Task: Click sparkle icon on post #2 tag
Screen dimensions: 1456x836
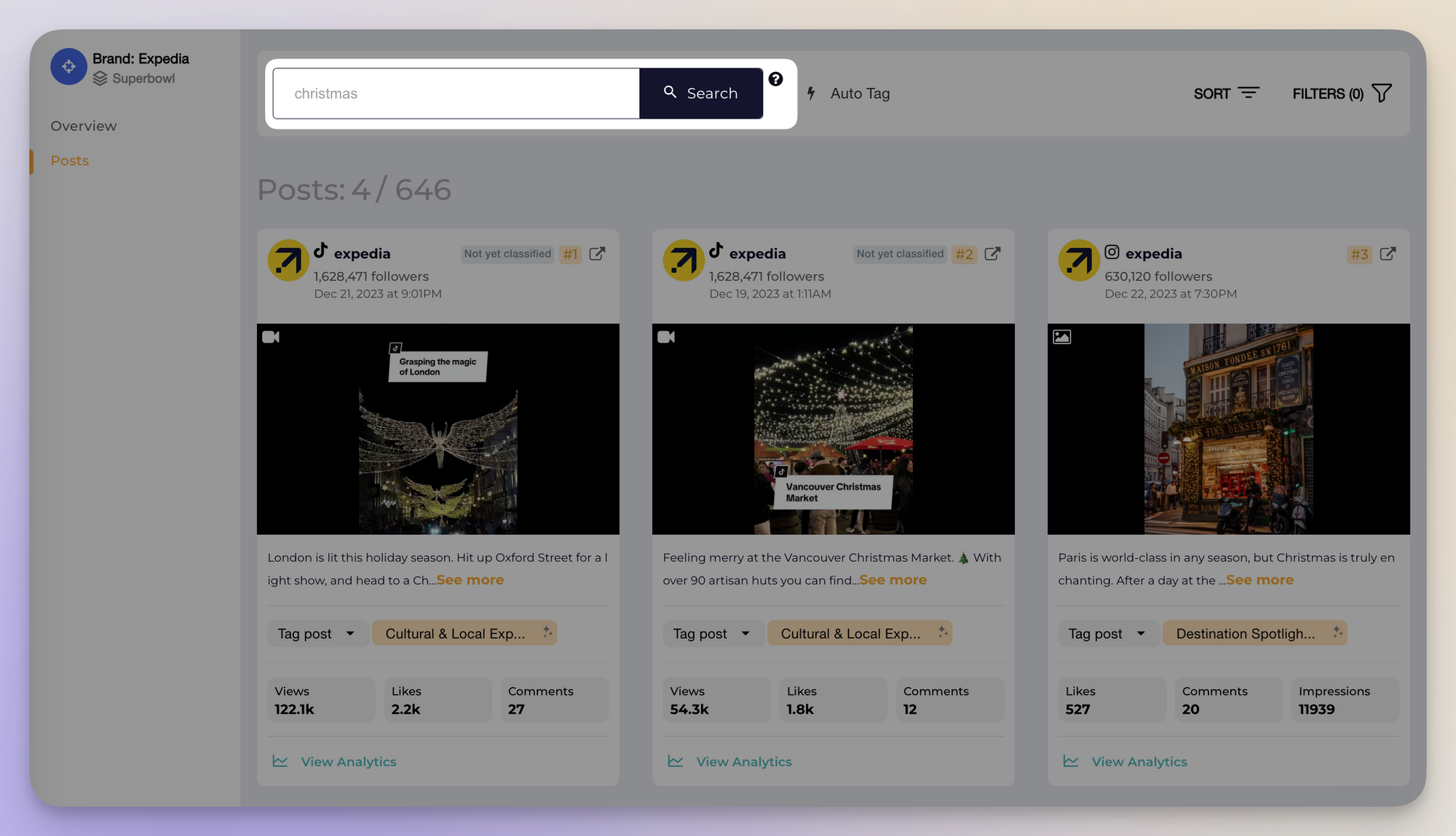Action: click(943, 632)
